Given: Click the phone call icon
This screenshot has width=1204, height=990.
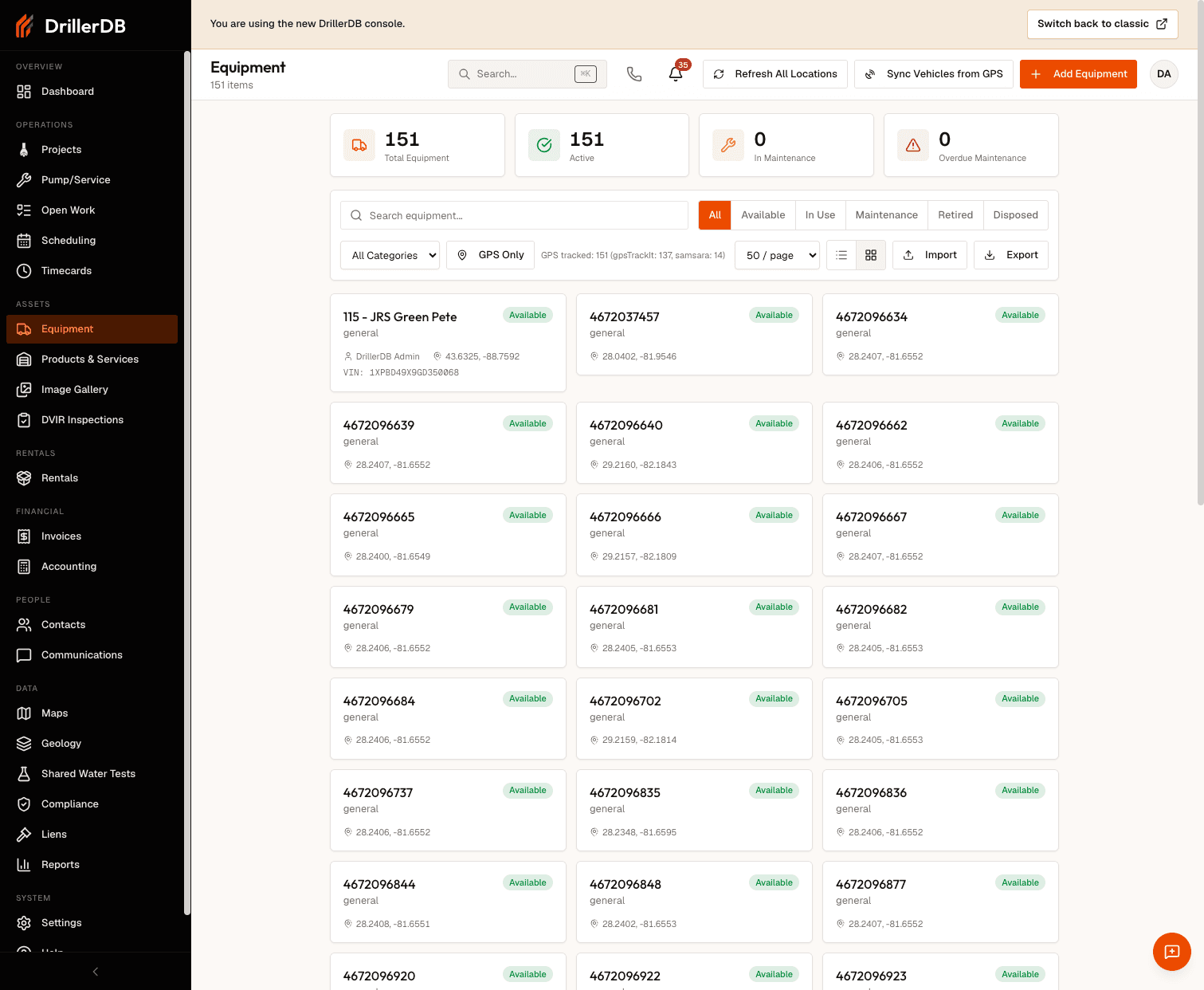Looking at the screenshot, I should coord(634,74).
